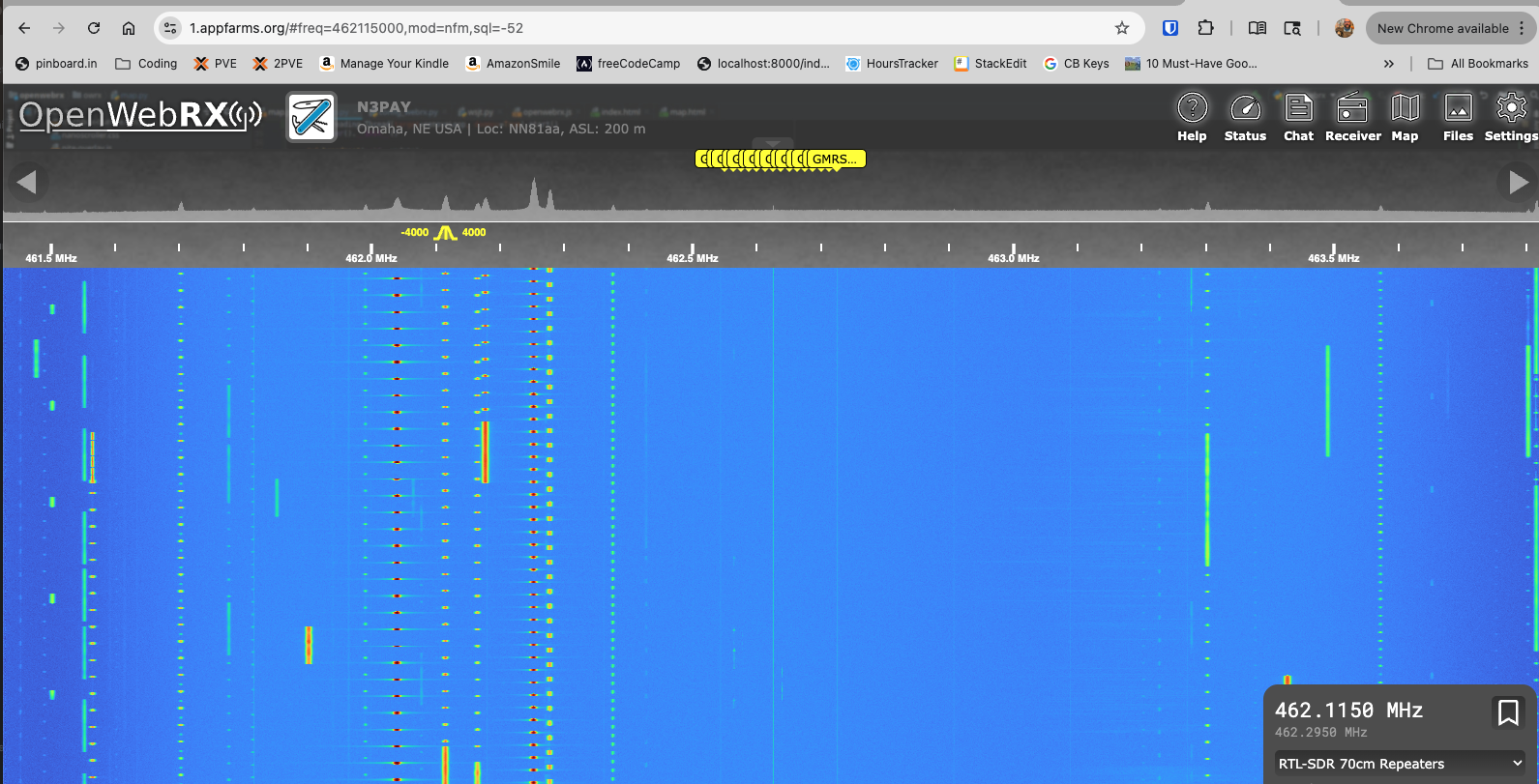Open the Files section
Screen dimensions: 1539x784
[1458, 117]
